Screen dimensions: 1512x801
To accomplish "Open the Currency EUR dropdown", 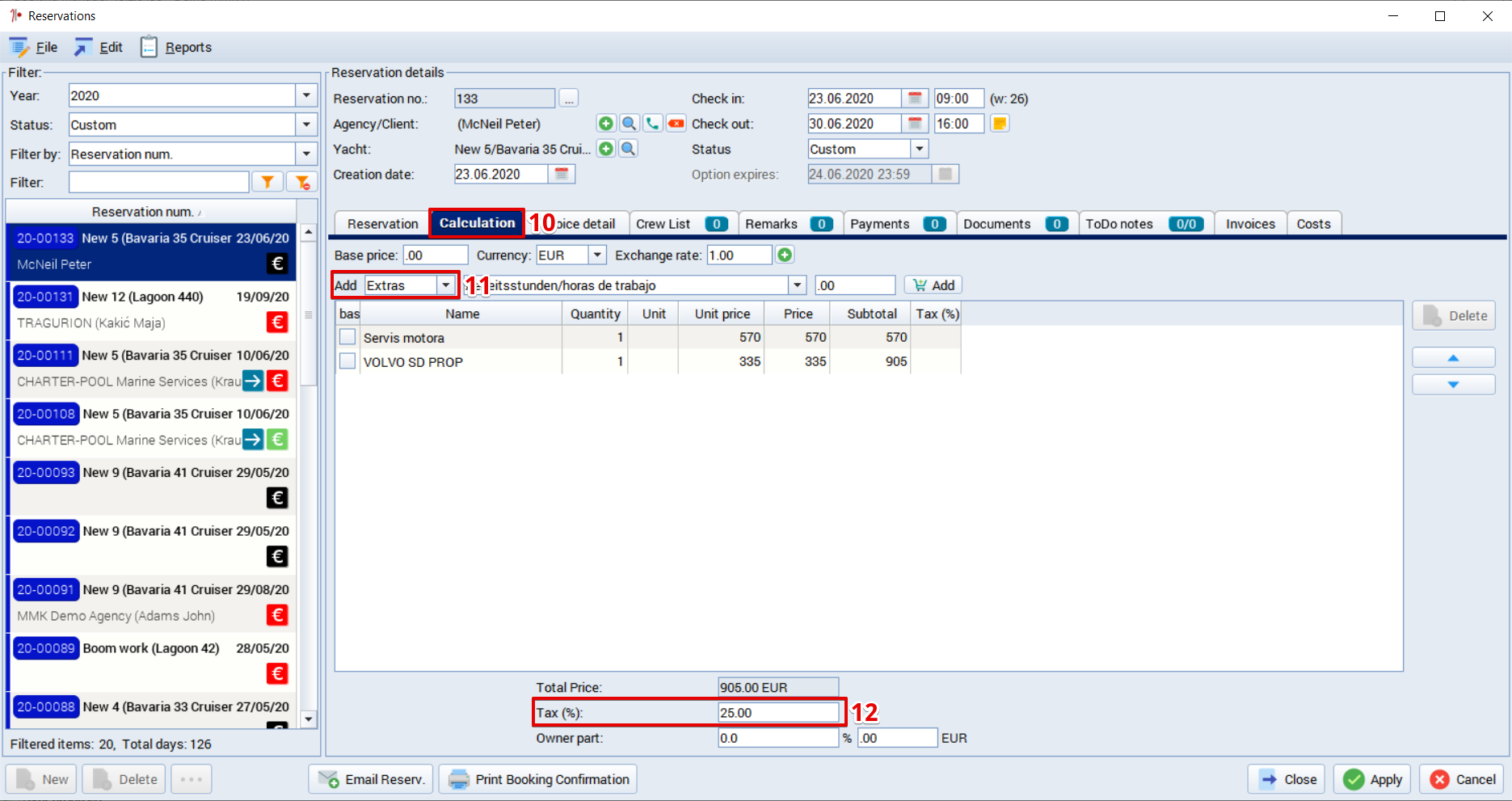I will point(596,255).
